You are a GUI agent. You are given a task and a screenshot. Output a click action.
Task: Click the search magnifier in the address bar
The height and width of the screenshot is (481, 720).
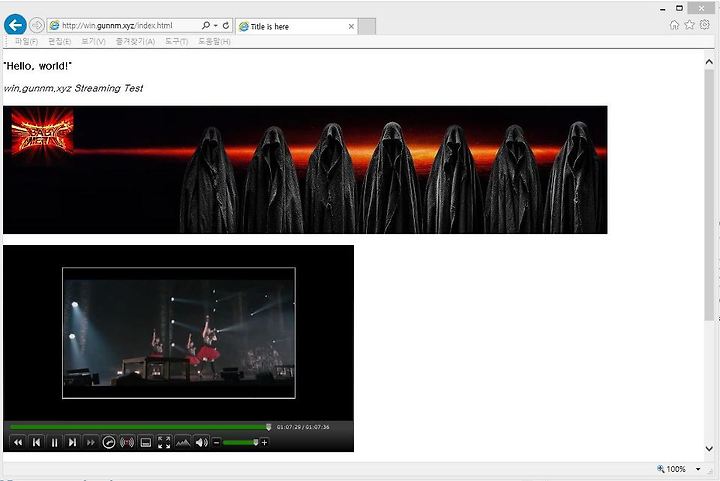pyautogui.click(x=206, y=26)
